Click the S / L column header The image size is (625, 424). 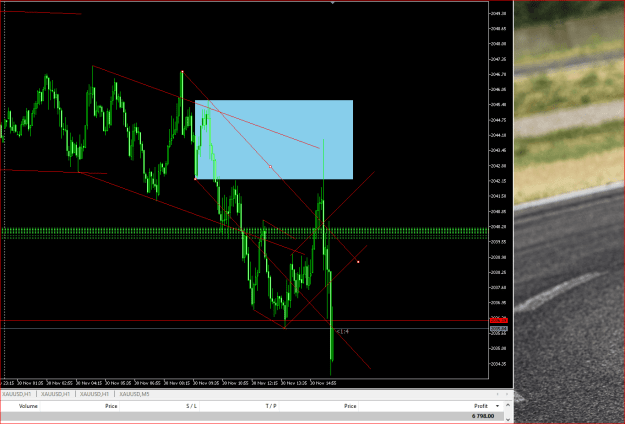(x=191, y=406)
